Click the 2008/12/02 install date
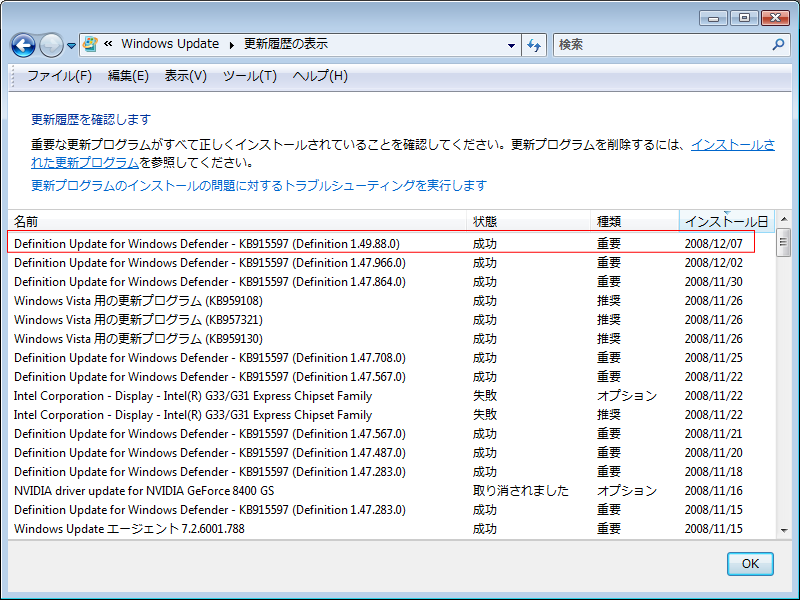The image size is (800, 600). (x=713, y=263)
